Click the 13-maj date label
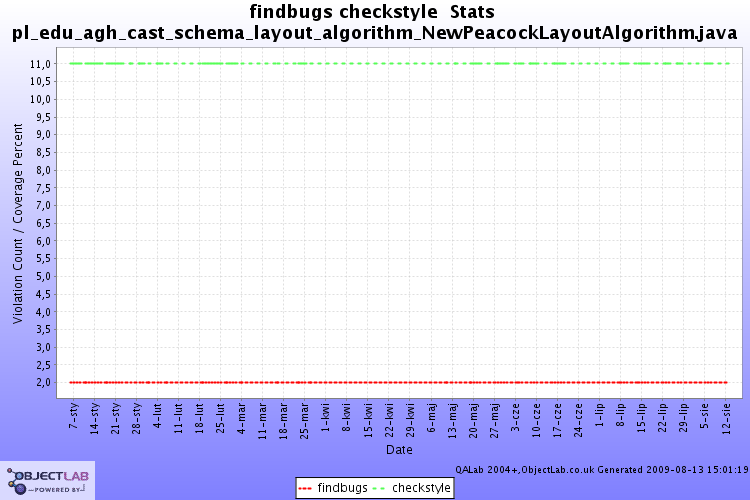This screenshot has width=750, height=500. click(452, 421)
